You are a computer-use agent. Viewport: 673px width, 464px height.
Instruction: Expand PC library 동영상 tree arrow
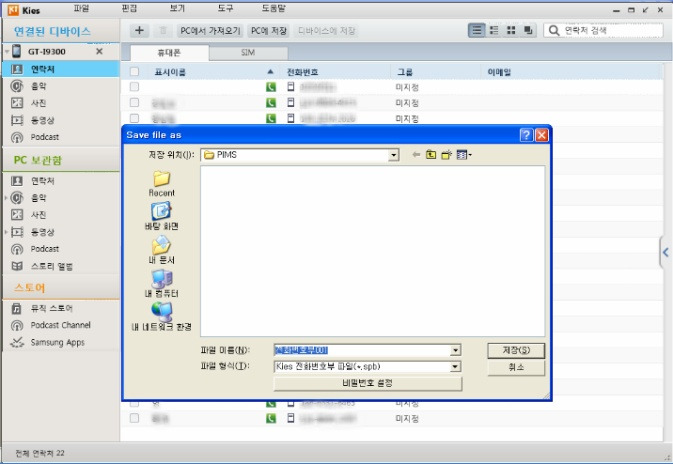coord(6,232)
